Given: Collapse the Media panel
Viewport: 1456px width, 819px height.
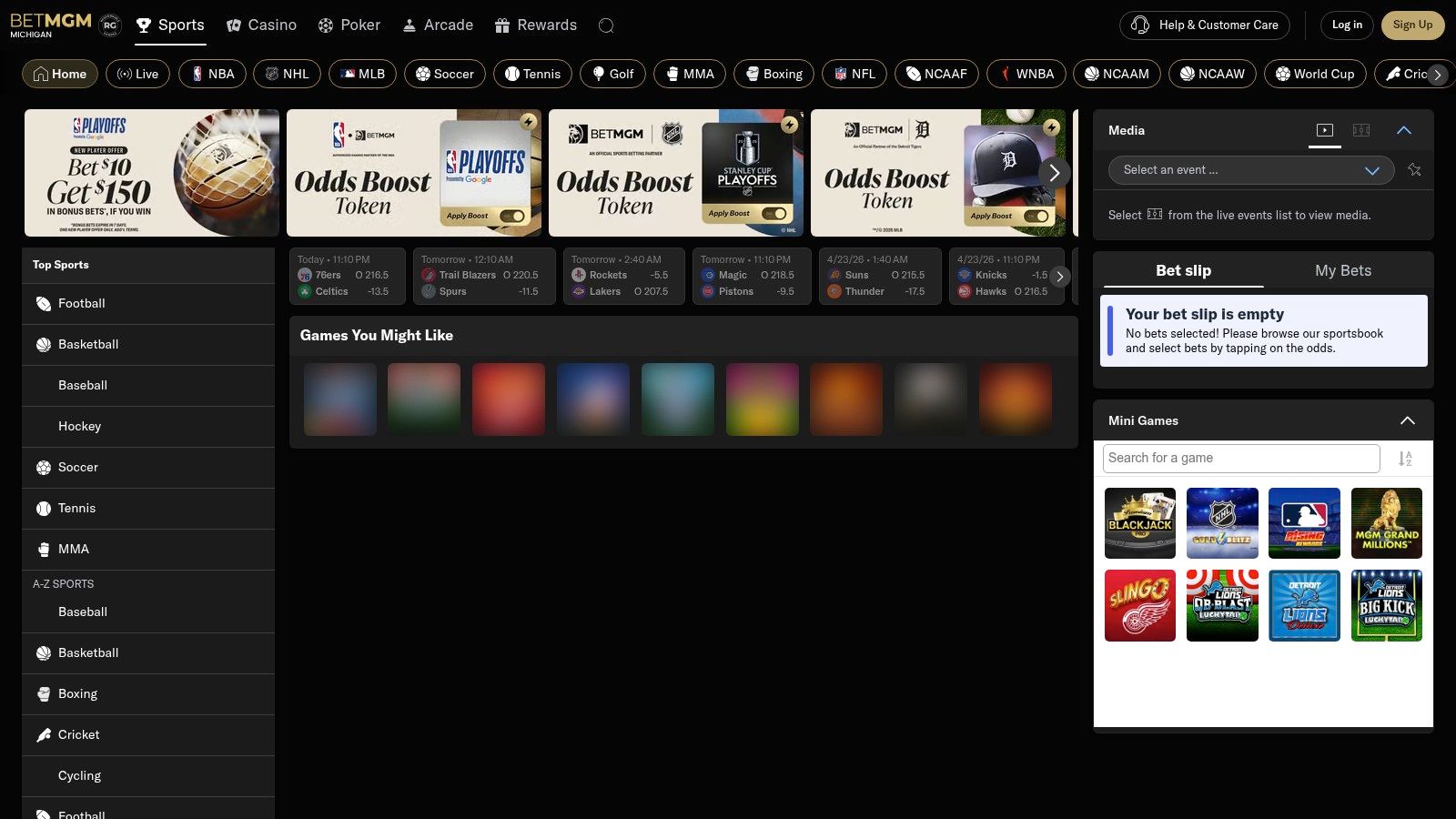Looking at the screenshot, I should (1403, 130).
